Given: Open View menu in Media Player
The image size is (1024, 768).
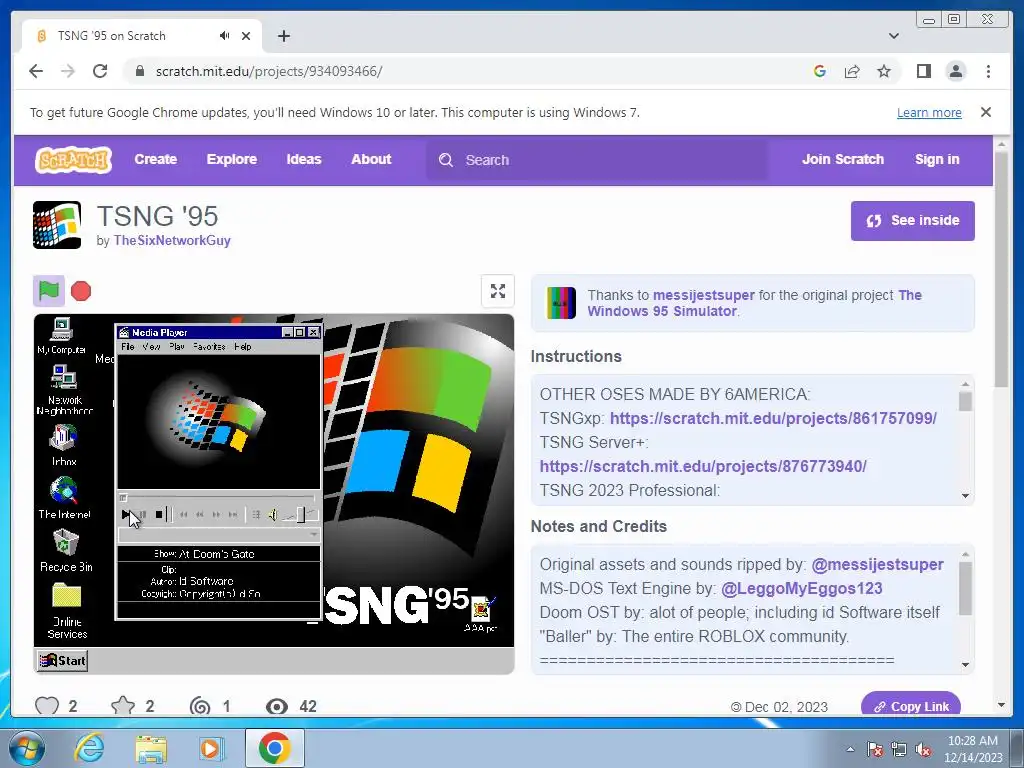Looking at the screenshot, I should tap(152, 347).
